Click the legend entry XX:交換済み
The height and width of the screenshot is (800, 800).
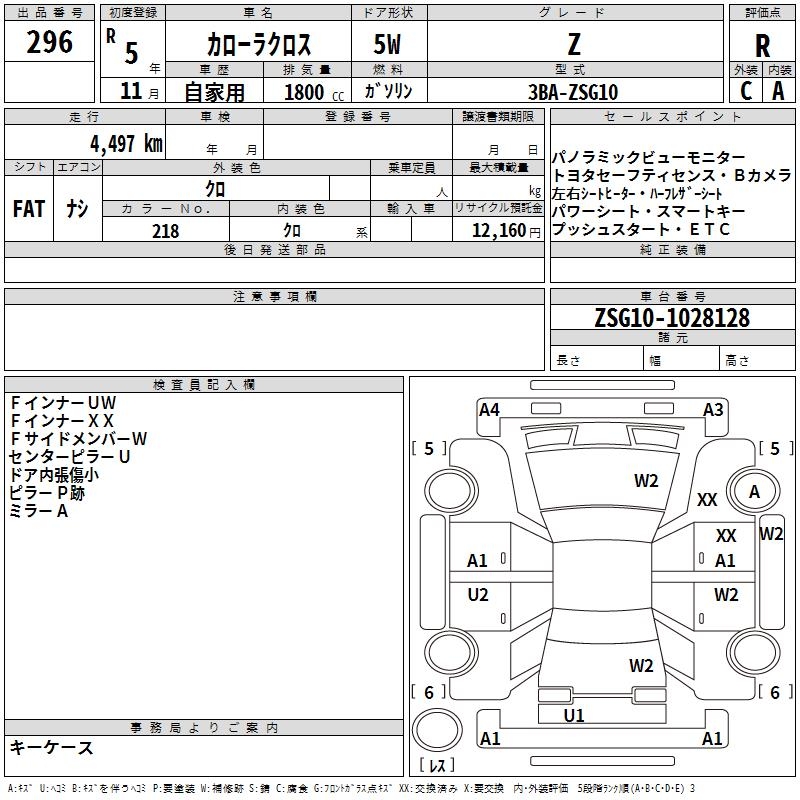pyautogui.click(x=428, y=789)
